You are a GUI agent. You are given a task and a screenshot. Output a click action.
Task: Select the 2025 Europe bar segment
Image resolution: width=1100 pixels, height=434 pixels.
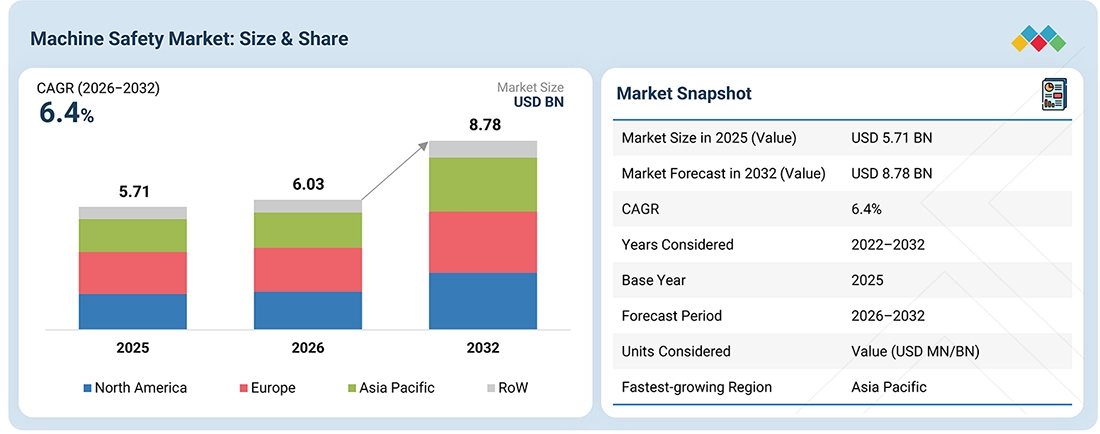133,273
